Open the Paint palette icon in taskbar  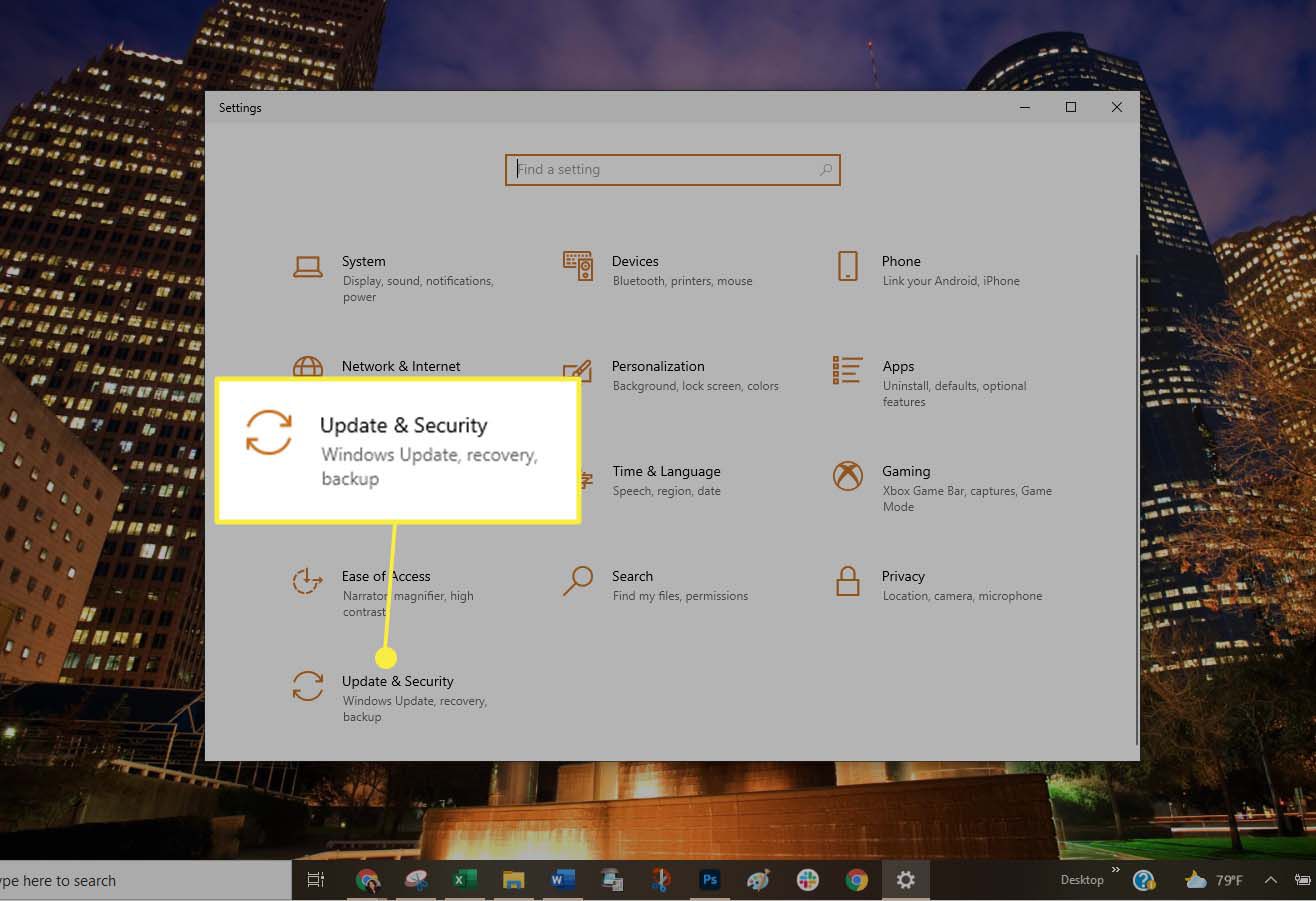click(x=759, y=880)
